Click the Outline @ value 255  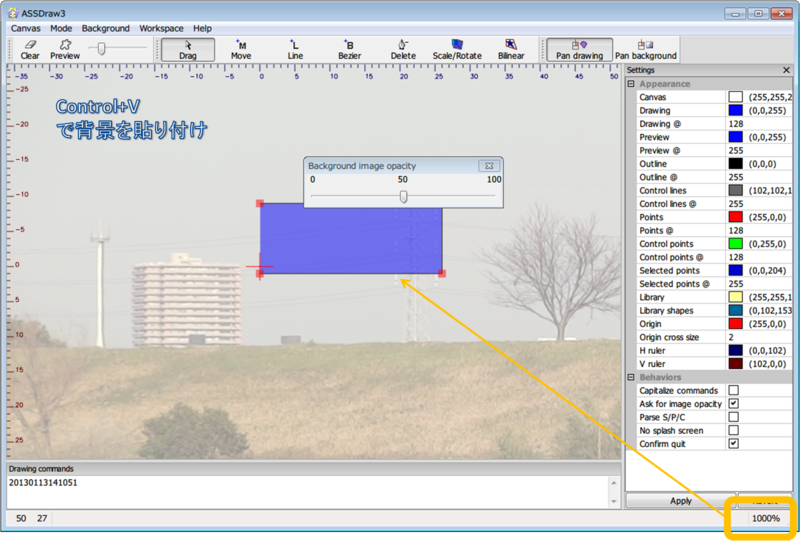pyautogui.click(x=736, y=177)
